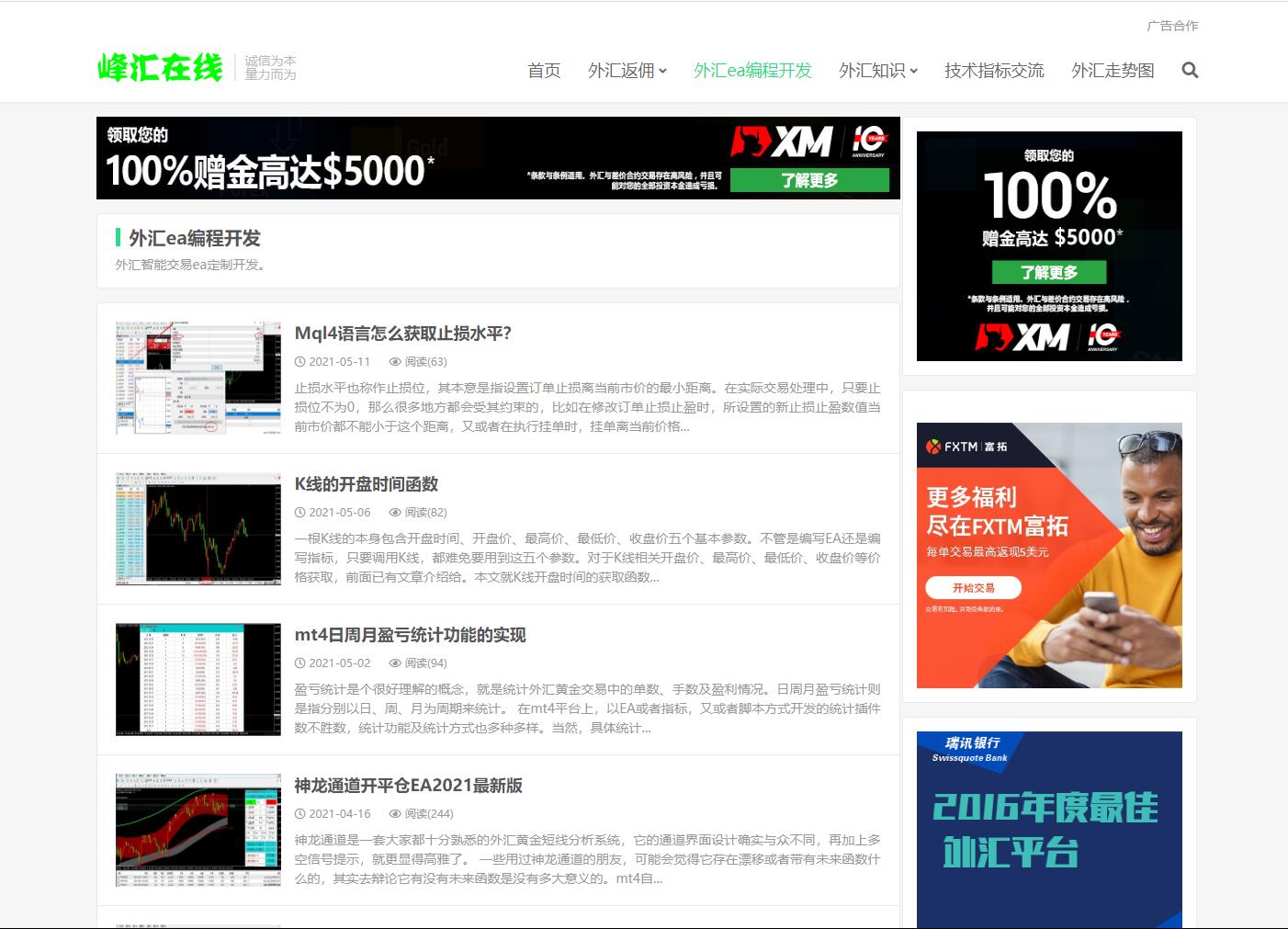The width and height of the screenshot is (1288, 929).
Task: Click the 诚信为本 量力而为 slogan
Action: tap(270, 68)
